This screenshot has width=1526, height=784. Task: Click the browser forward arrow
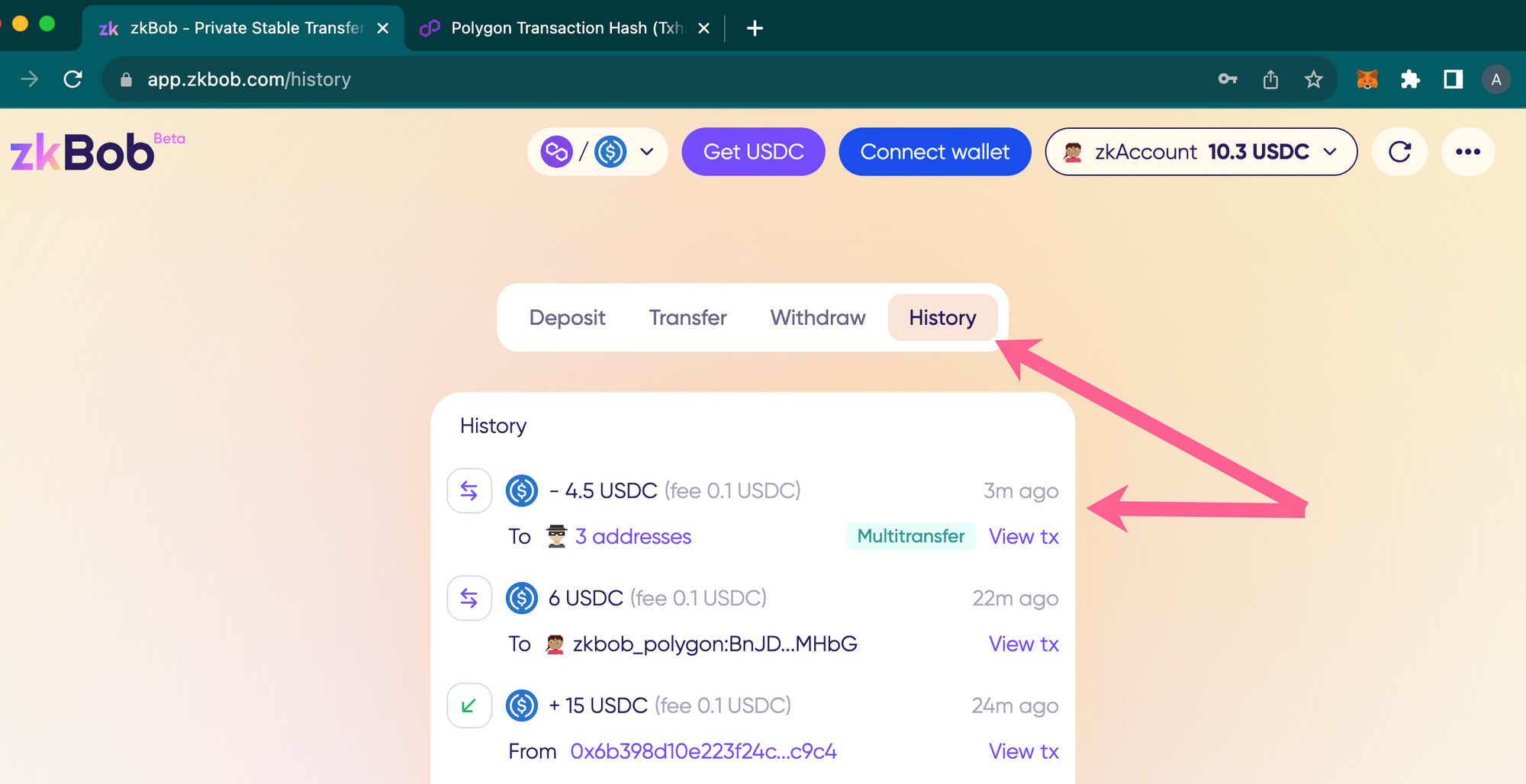click(29, 79)
